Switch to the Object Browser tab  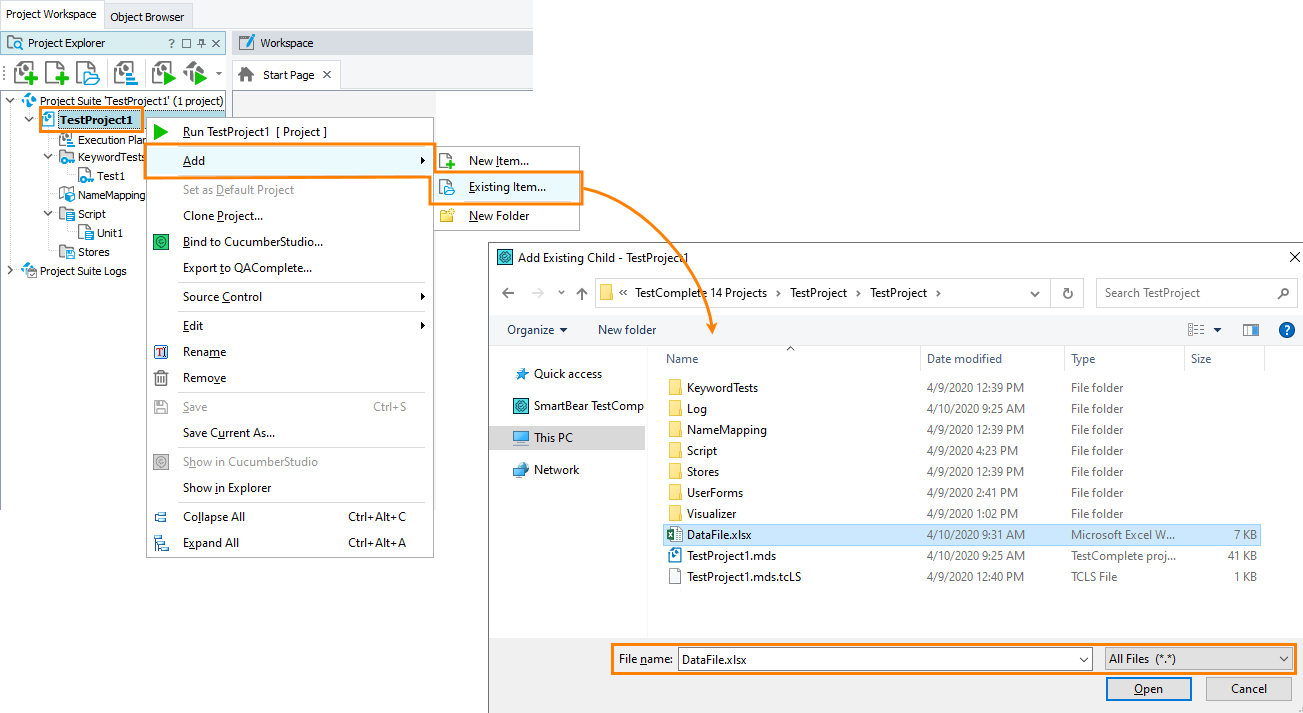147,16
